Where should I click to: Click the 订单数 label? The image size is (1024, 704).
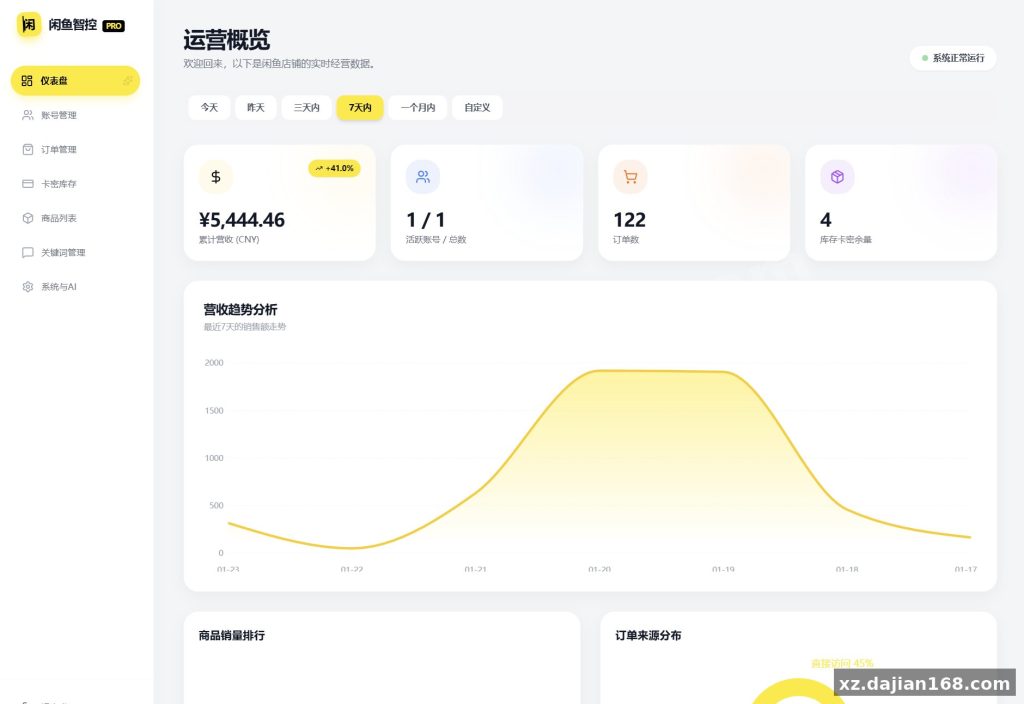(x=626, y=240)
